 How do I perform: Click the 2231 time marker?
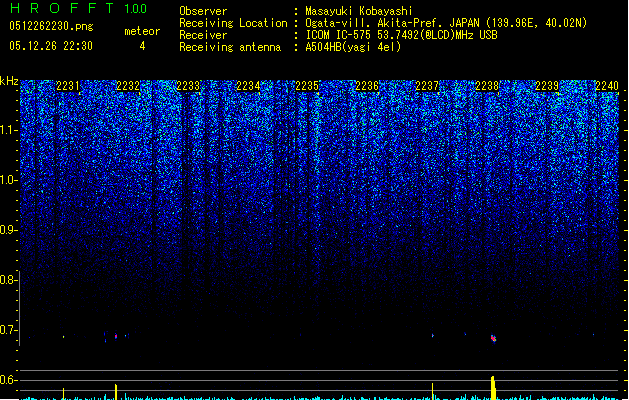pyautogui.click(x=67, y=86)
